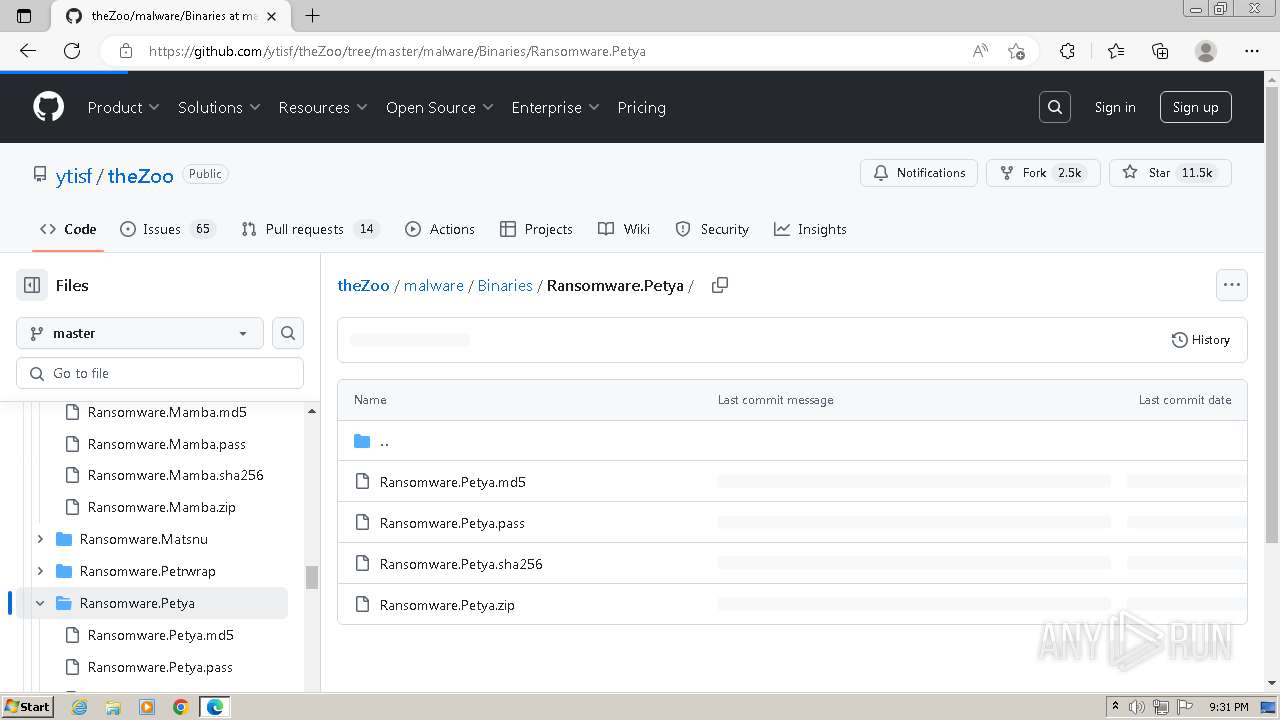1280x720 pixels.
Task: Click the add to favorites star icon
Action: pos(1017,51)
